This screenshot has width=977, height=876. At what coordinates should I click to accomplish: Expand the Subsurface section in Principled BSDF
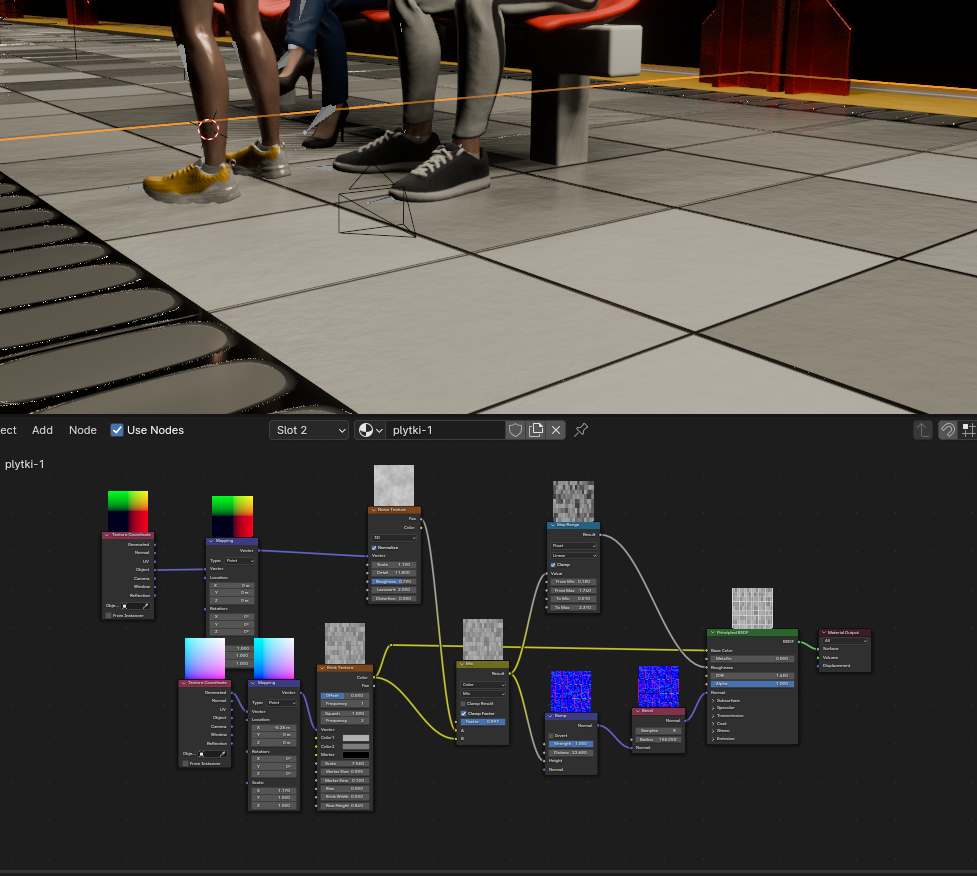tap(713, 700)
